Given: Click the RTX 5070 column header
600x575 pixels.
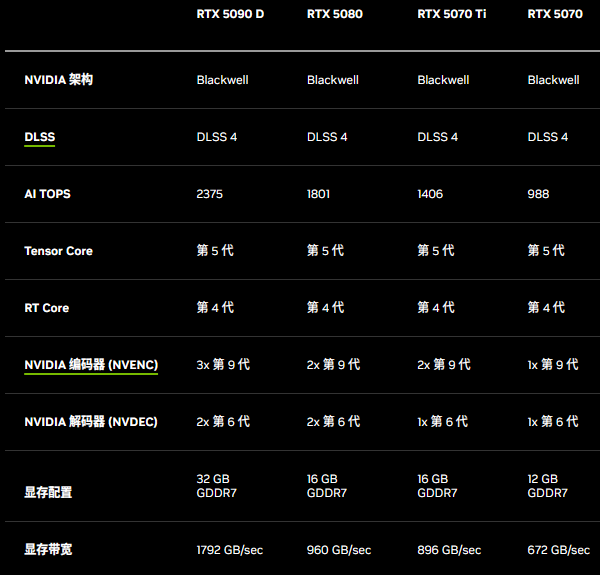Looking at the screenshot, I should (555, 14).
